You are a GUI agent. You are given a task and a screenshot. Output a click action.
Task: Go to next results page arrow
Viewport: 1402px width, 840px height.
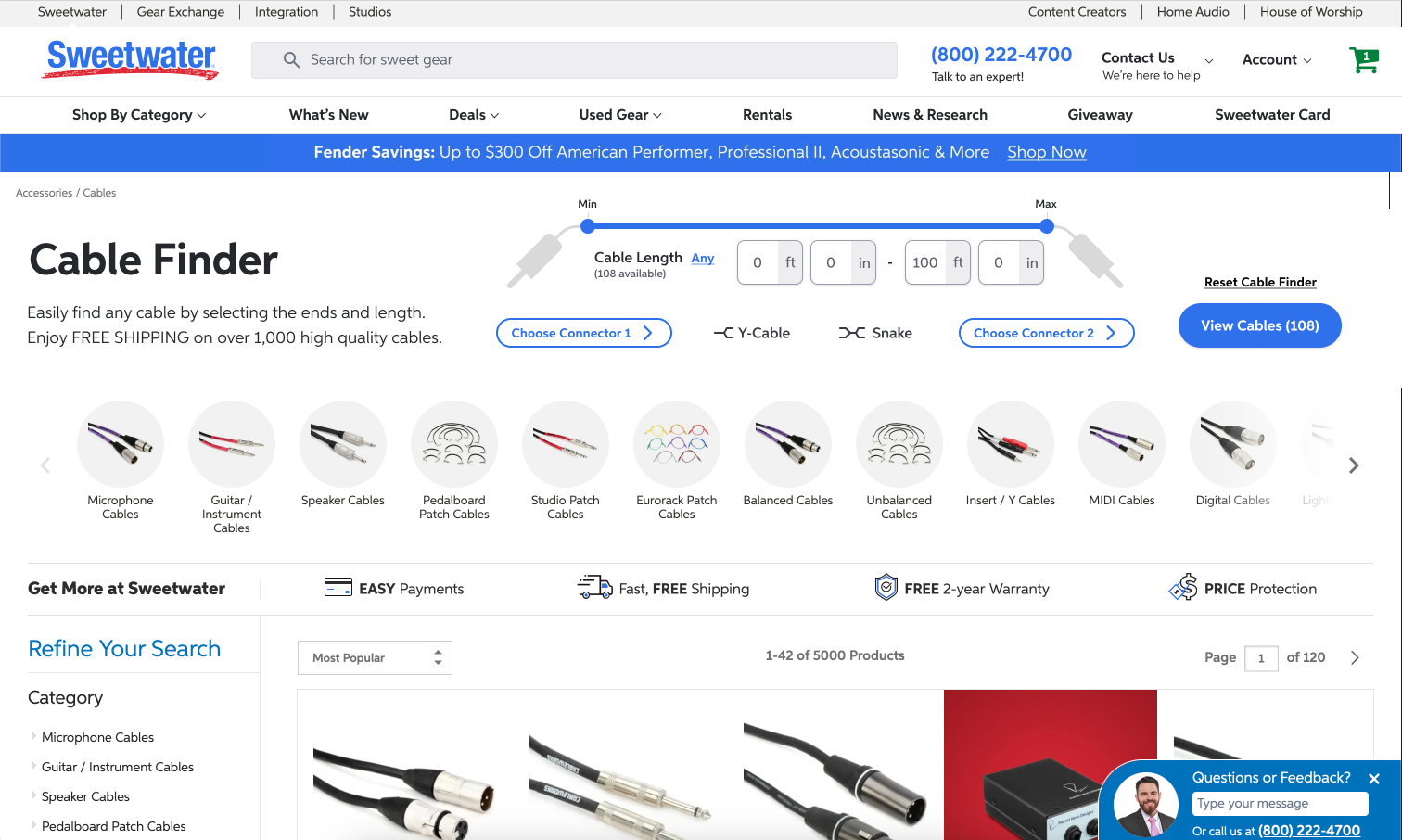point(1355,657)
